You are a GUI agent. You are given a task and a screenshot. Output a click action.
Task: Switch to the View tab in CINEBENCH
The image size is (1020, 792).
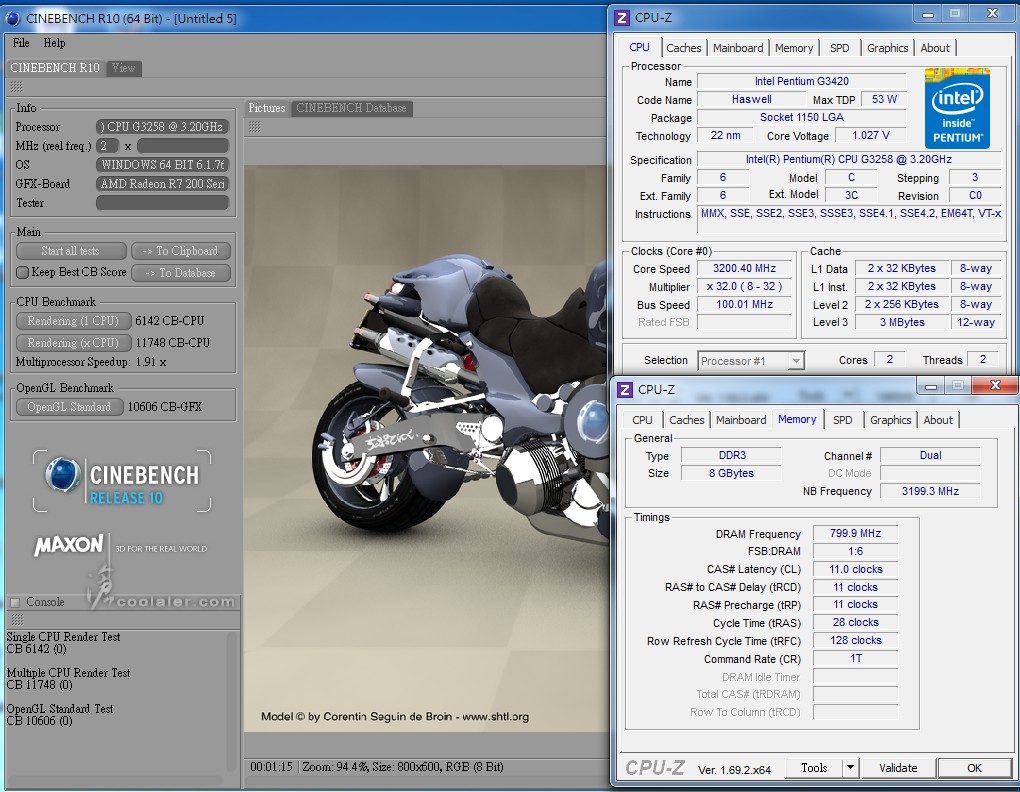pos(123,68)
